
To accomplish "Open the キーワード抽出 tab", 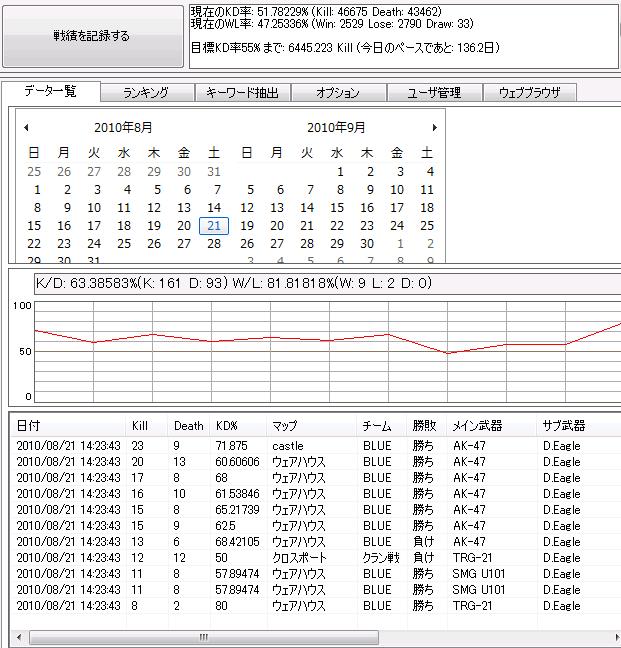I will 242,93.
